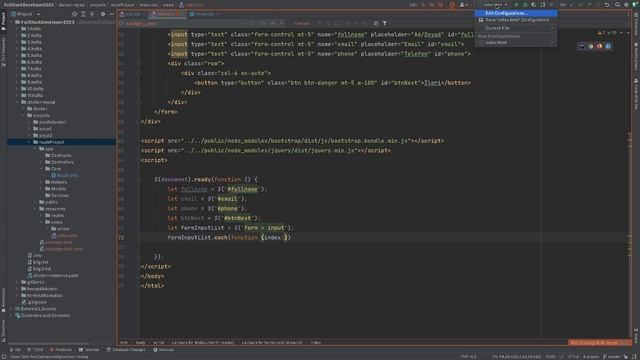Click the script breadcrumb in editor footer

coord(159,342)
